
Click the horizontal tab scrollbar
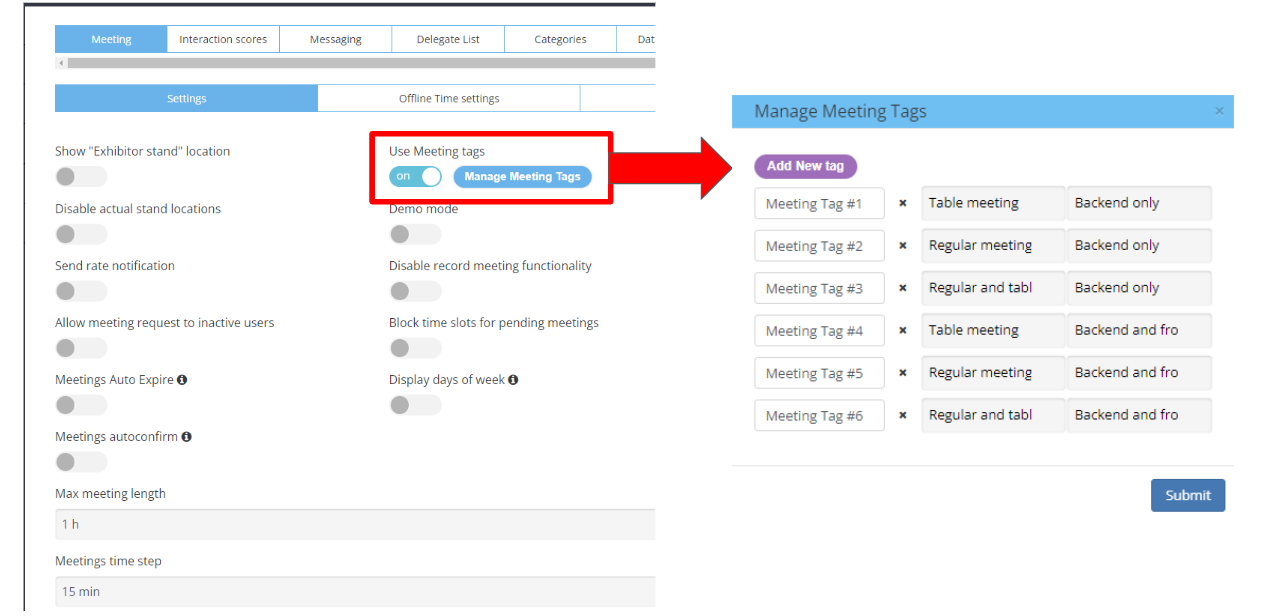point(360,63)
